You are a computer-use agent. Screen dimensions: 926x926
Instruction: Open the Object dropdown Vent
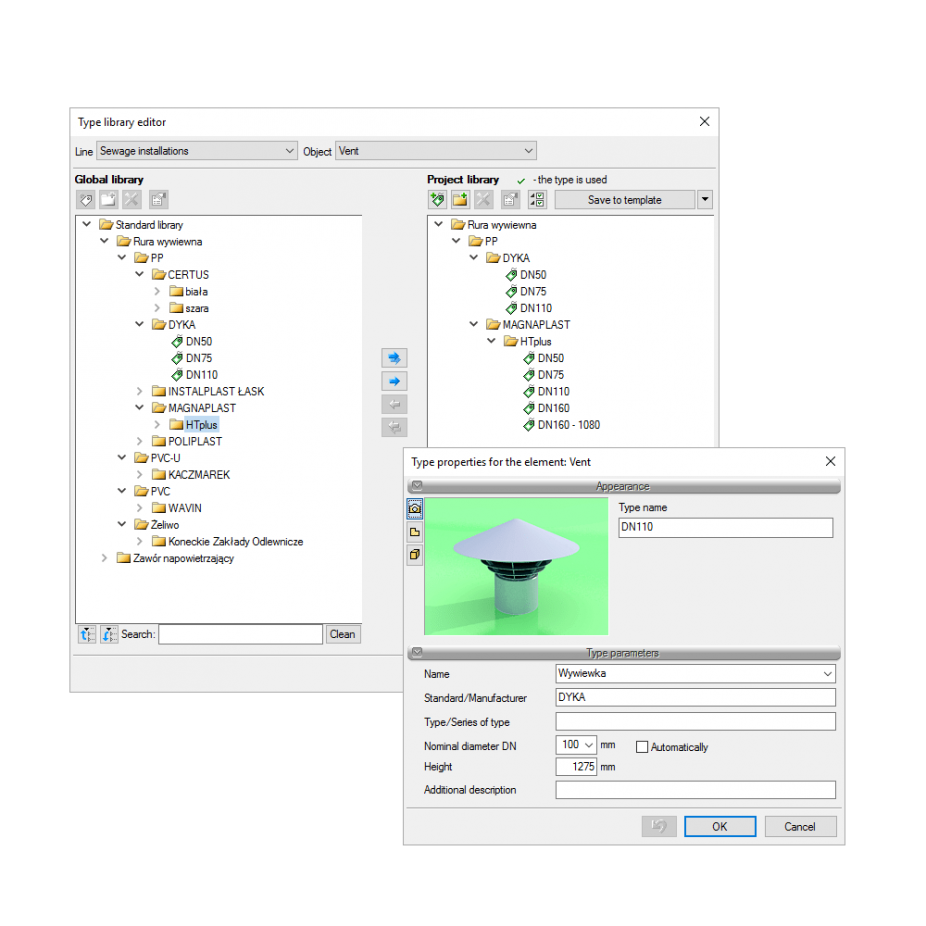436,151
